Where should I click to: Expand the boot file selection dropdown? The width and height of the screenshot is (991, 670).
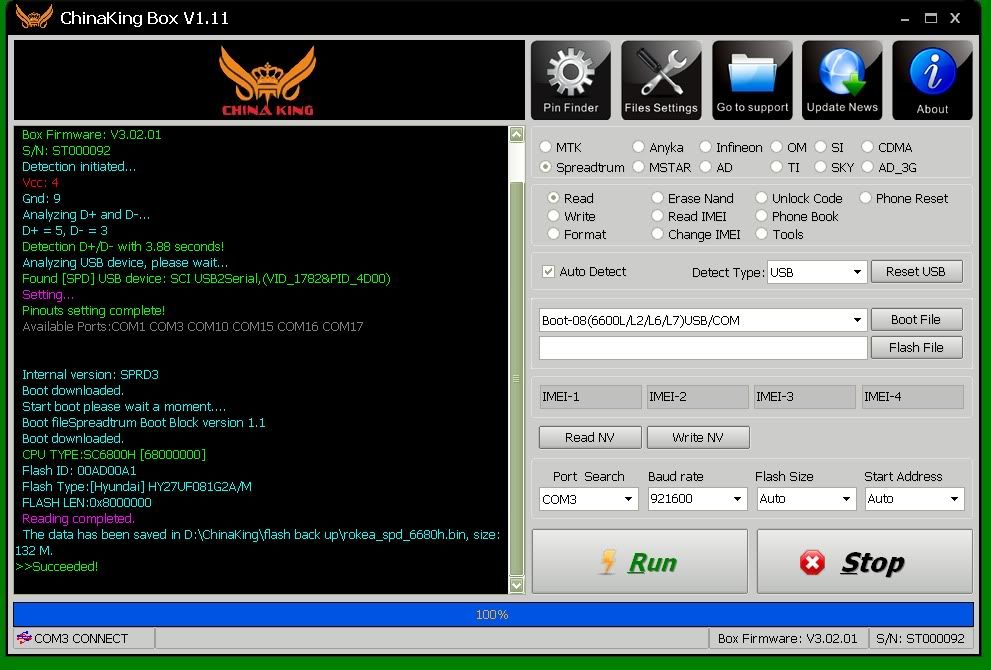[x=702, y=320]
